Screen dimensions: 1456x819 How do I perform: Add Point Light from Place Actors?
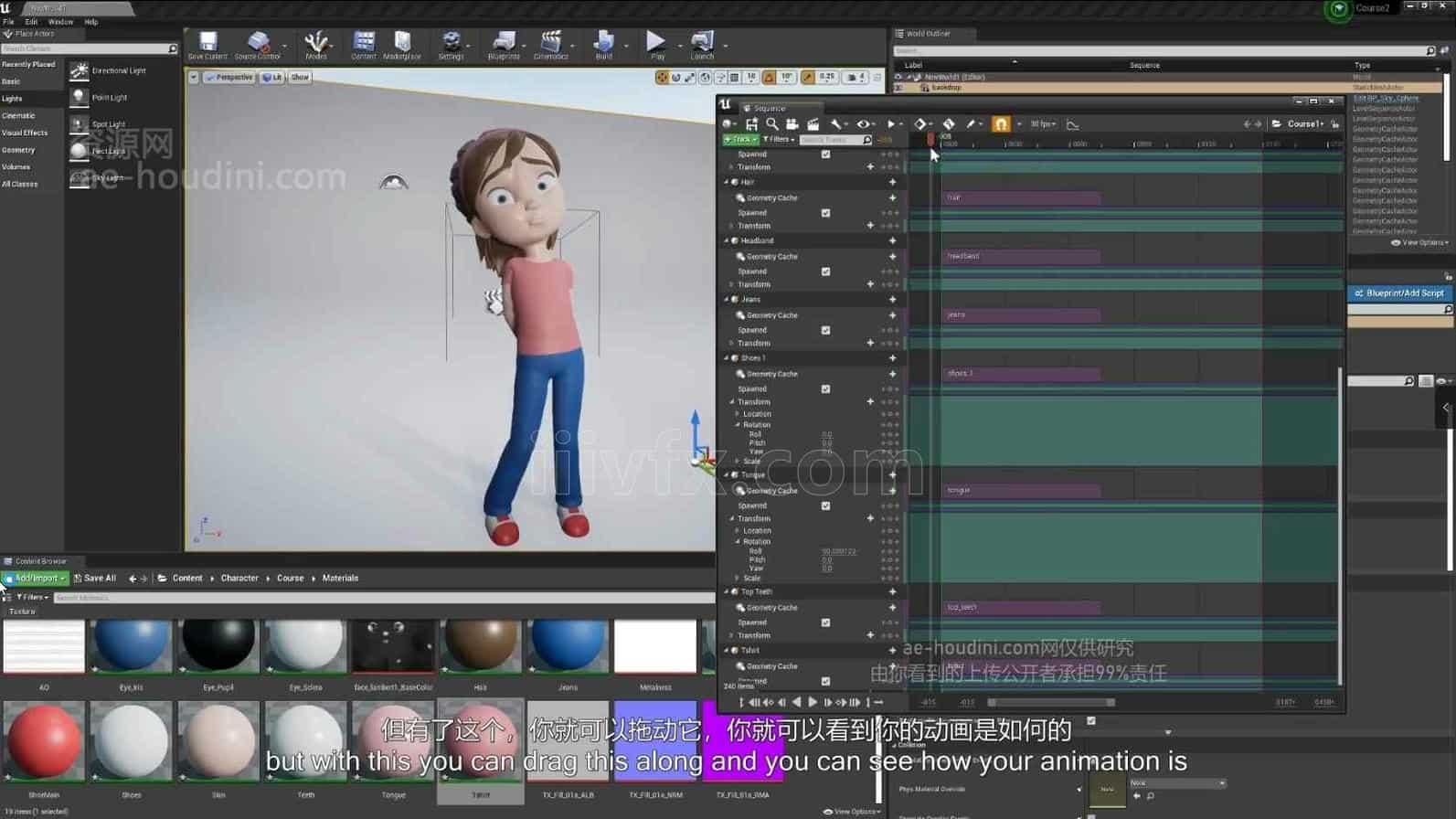[x=101, y=97]
